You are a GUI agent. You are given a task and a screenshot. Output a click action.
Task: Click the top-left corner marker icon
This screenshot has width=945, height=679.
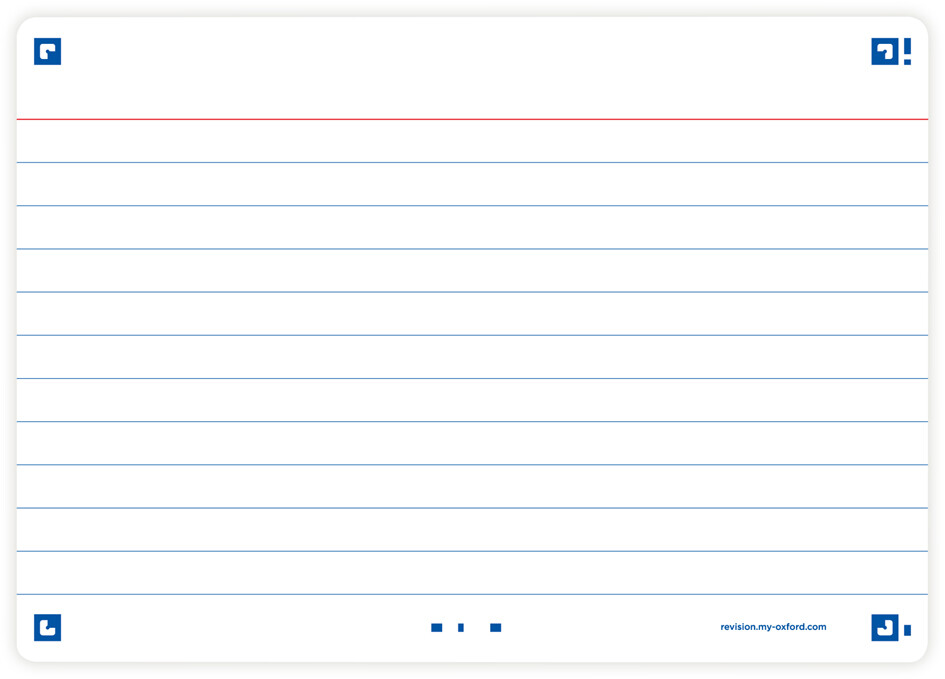pyautogui.click(x=47, y=52)
